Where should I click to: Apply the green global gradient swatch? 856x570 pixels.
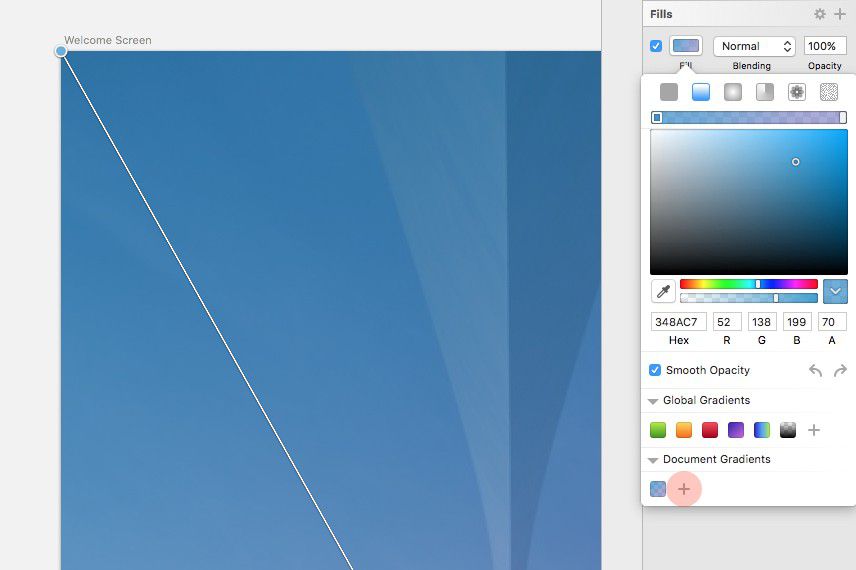[658, 430]
